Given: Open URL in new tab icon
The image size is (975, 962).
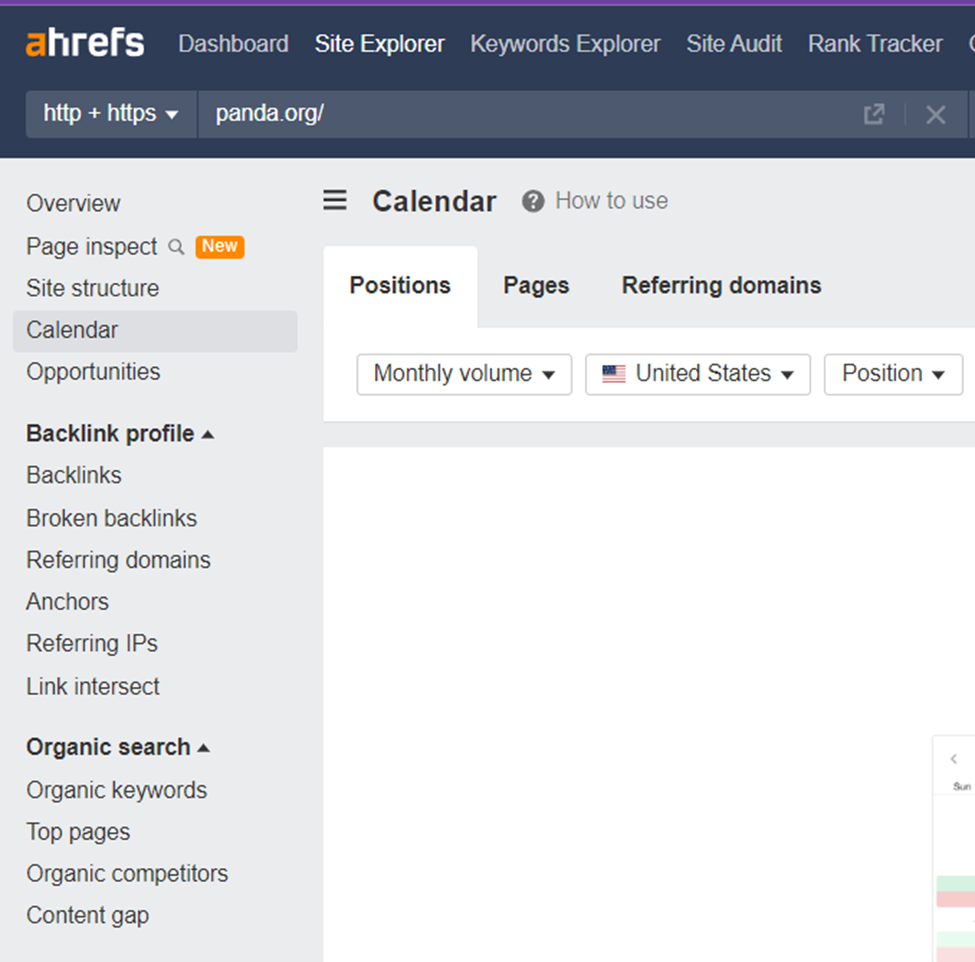Looking at the screenshot, I should pos(874,114).
